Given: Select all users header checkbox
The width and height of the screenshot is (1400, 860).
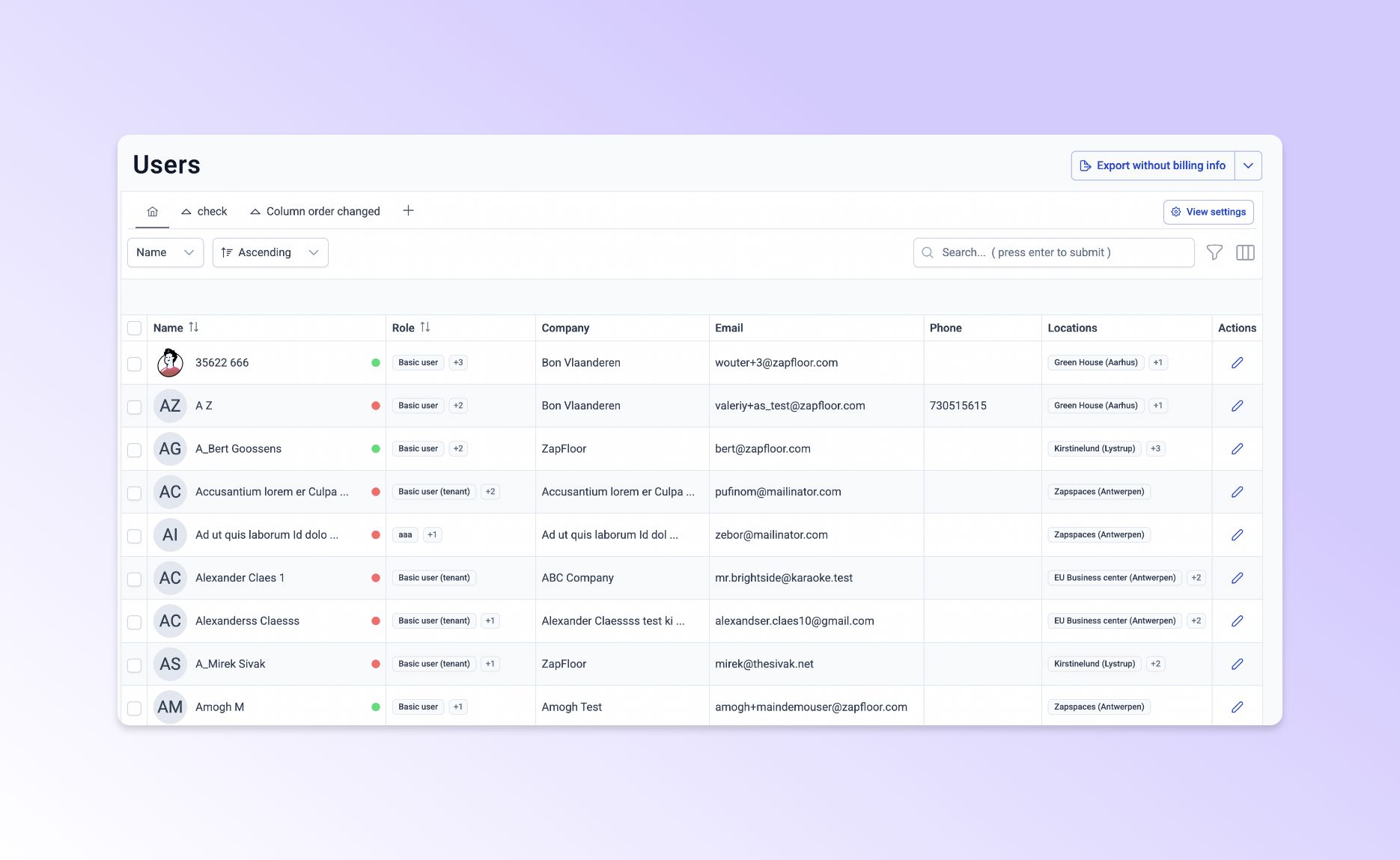Looking at the screenshot, I should (x=134, y=328).
